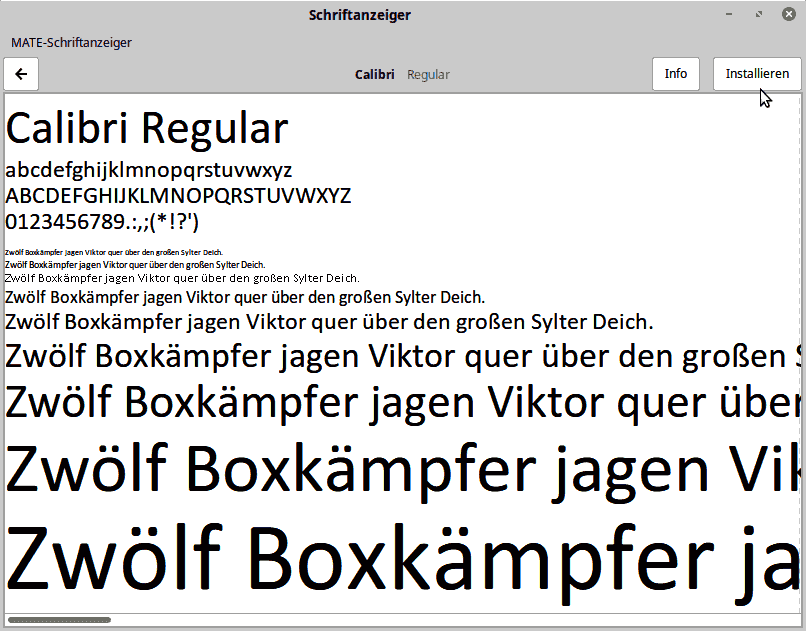Maximize the Schriftanzeiger window

click(x=759, y=14)
